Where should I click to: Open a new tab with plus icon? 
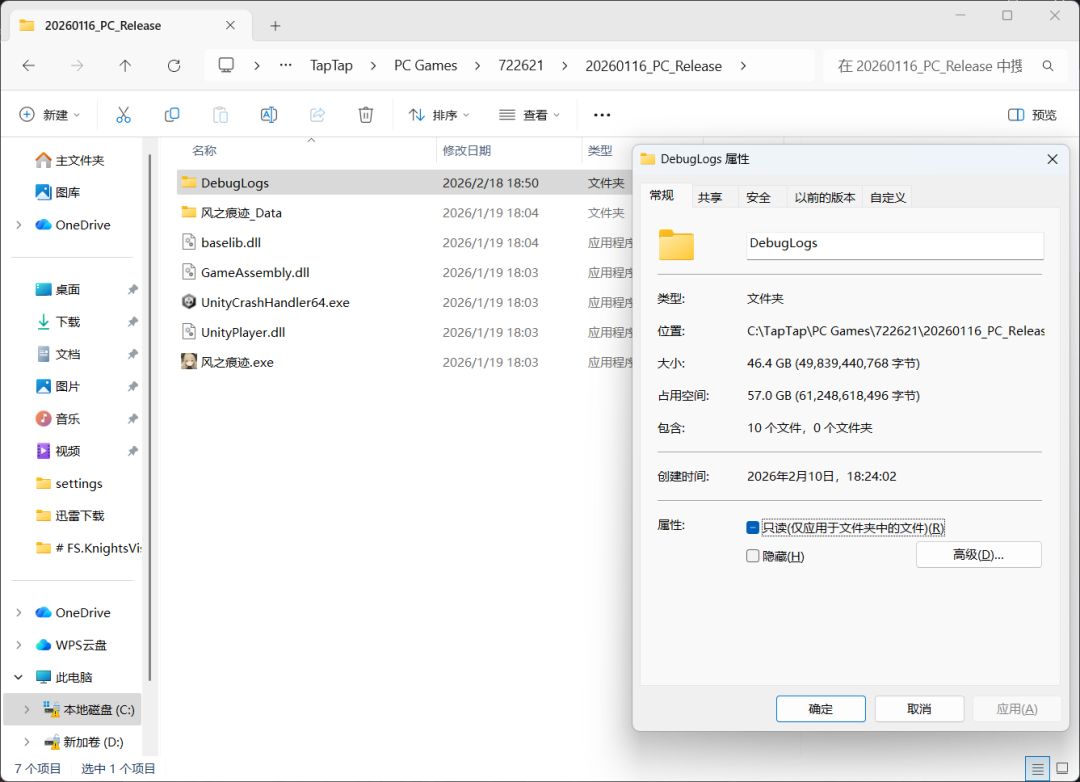tap(275, 26)
